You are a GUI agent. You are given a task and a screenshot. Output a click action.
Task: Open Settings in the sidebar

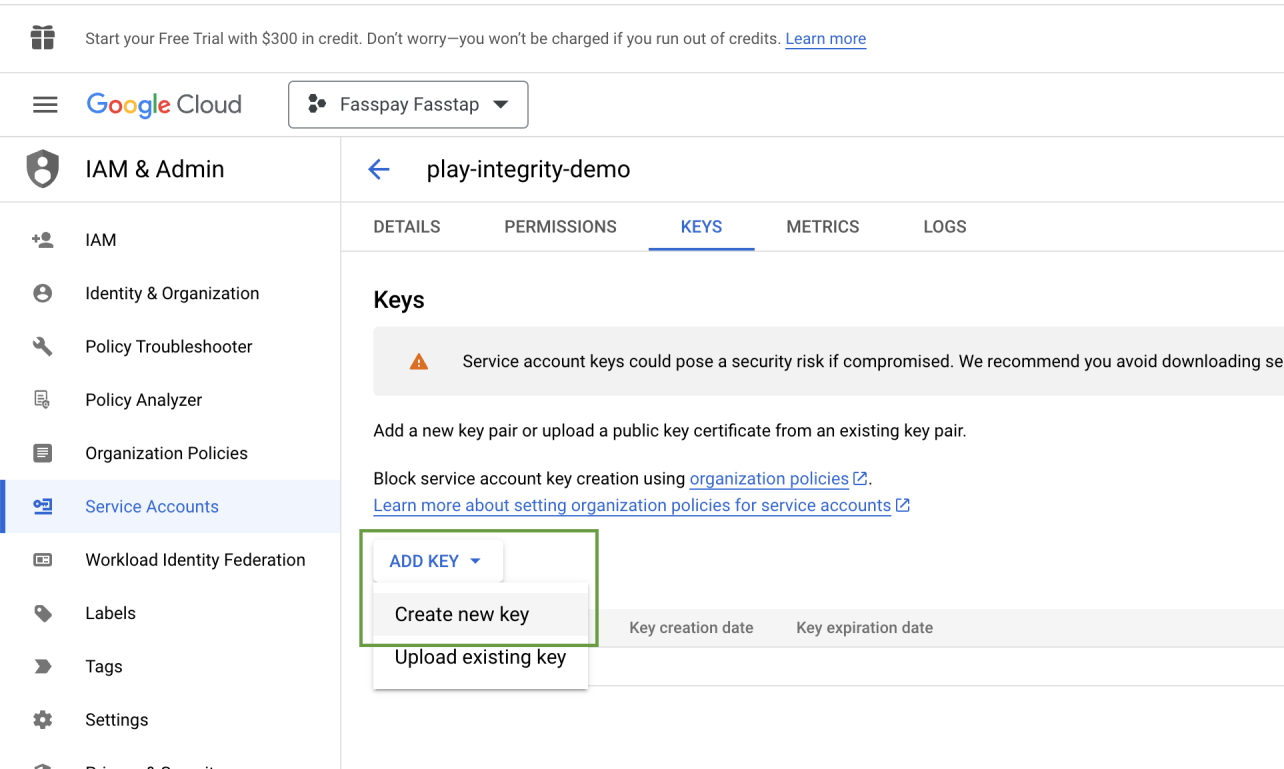click(x=170, y=720)
